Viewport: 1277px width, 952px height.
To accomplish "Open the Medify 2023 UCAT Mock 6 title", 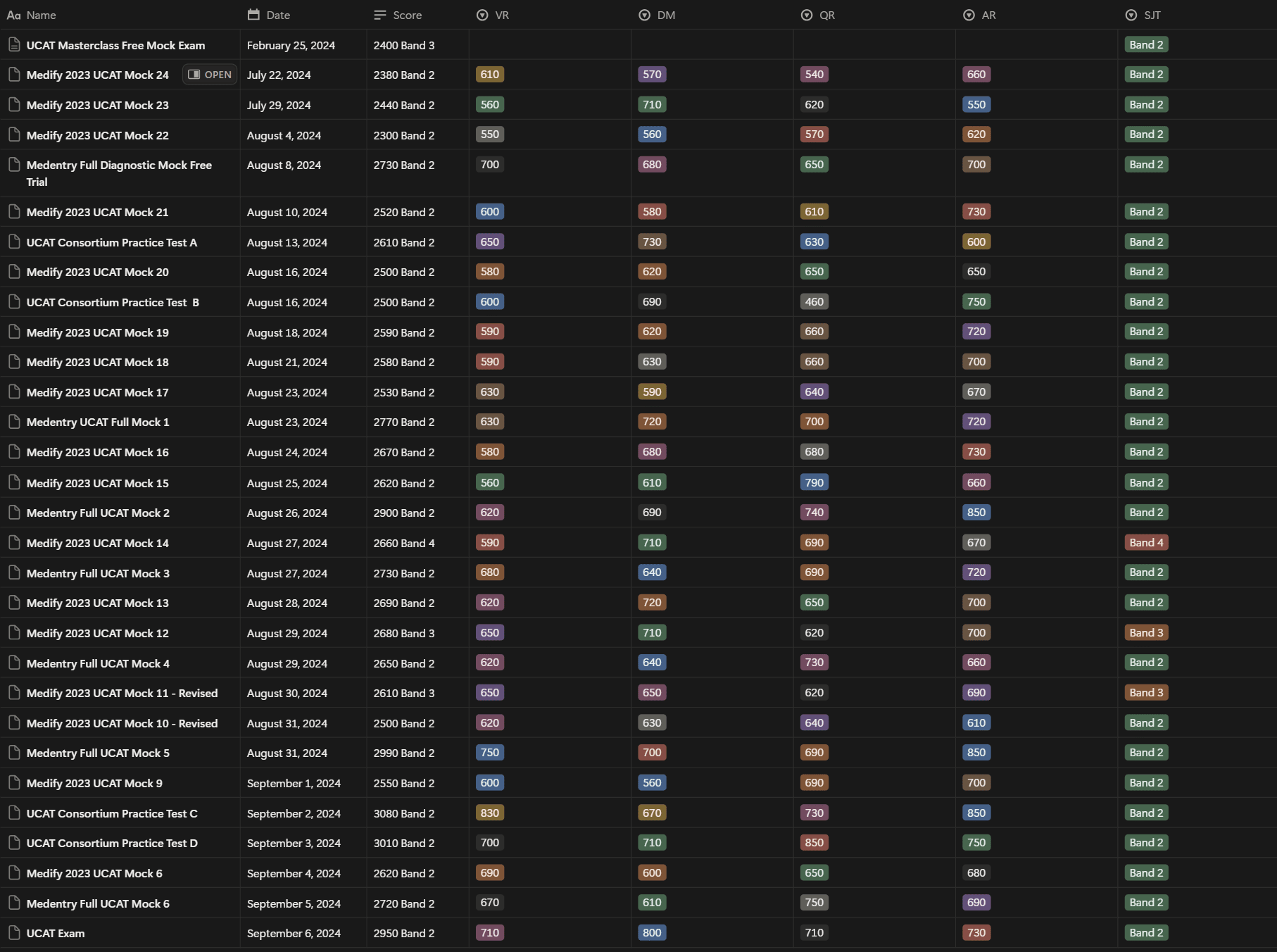I will click(94, 873).
